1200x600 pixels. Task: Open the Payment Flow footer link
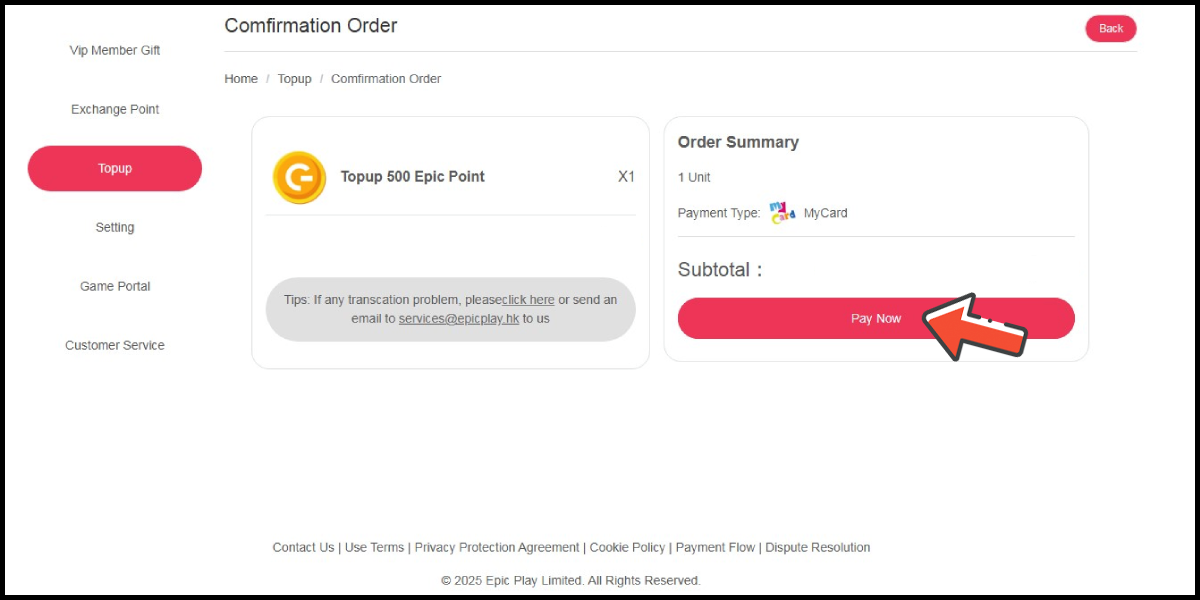pos(716,548)
